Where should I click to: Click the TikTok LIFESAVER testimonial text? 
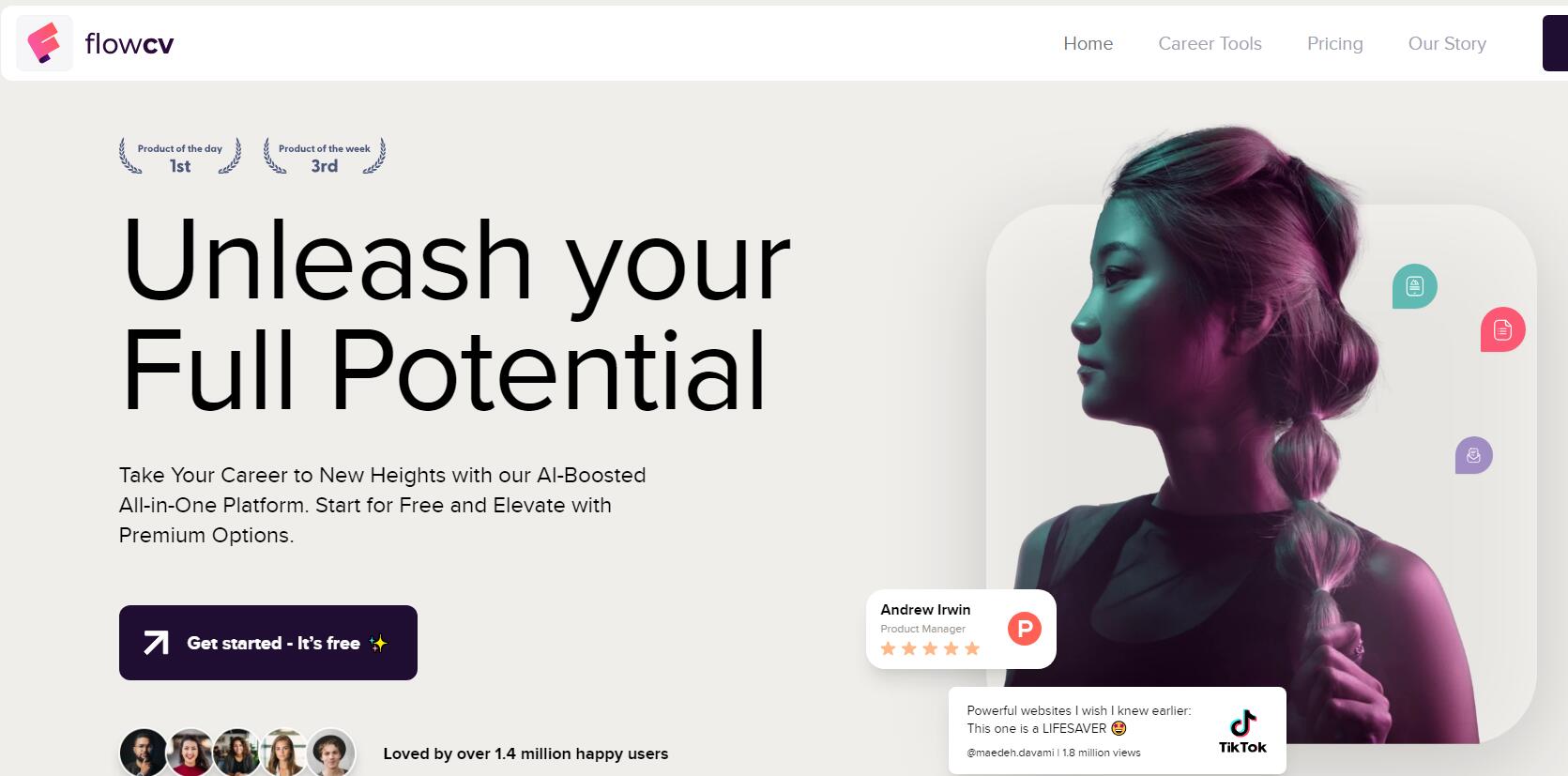point(1079,720)
